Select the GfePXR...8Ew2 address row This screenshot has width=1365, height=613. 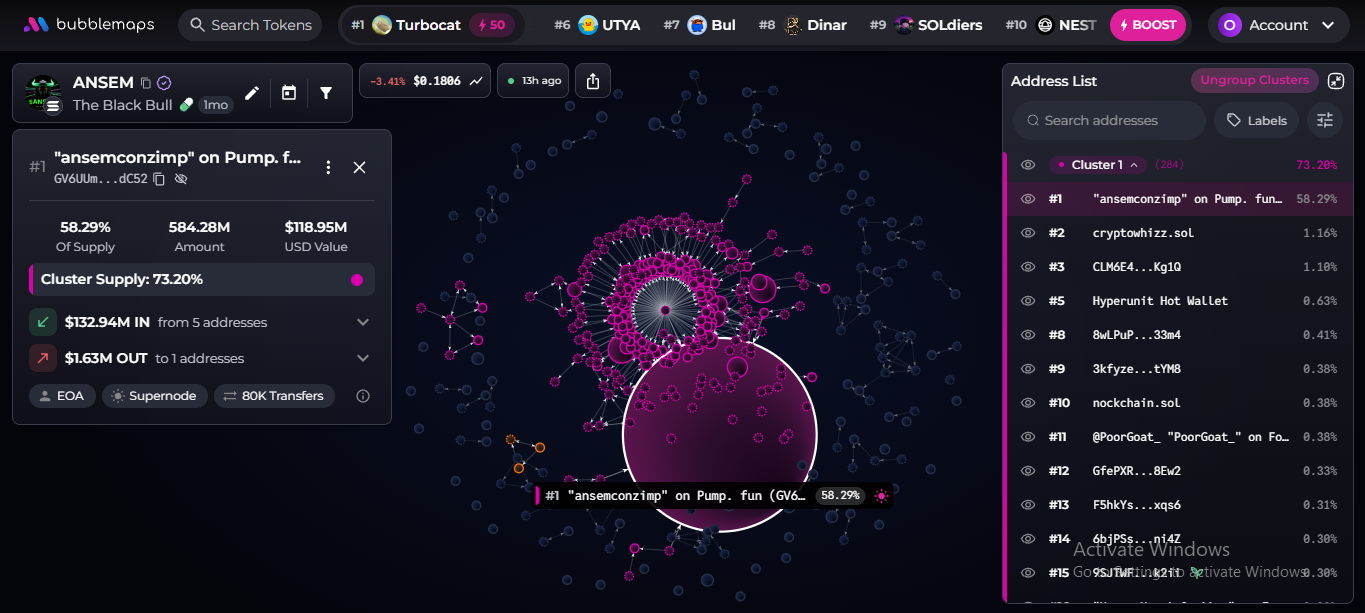[x=1178, y=471]
